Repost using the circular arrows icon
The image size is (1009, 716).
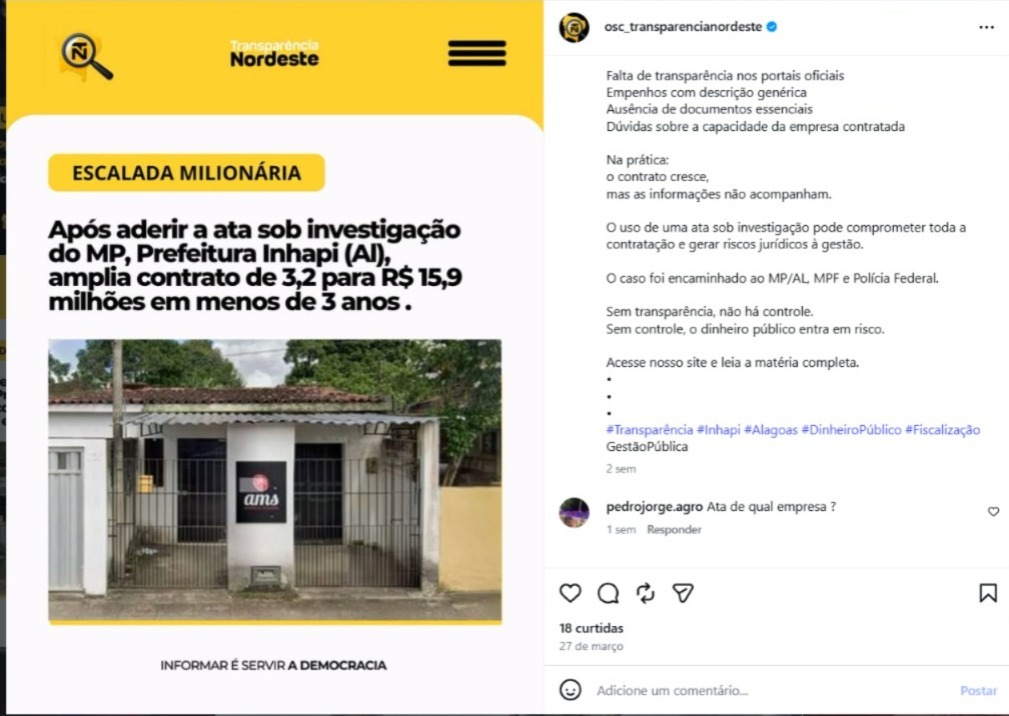tap(645, 593)
